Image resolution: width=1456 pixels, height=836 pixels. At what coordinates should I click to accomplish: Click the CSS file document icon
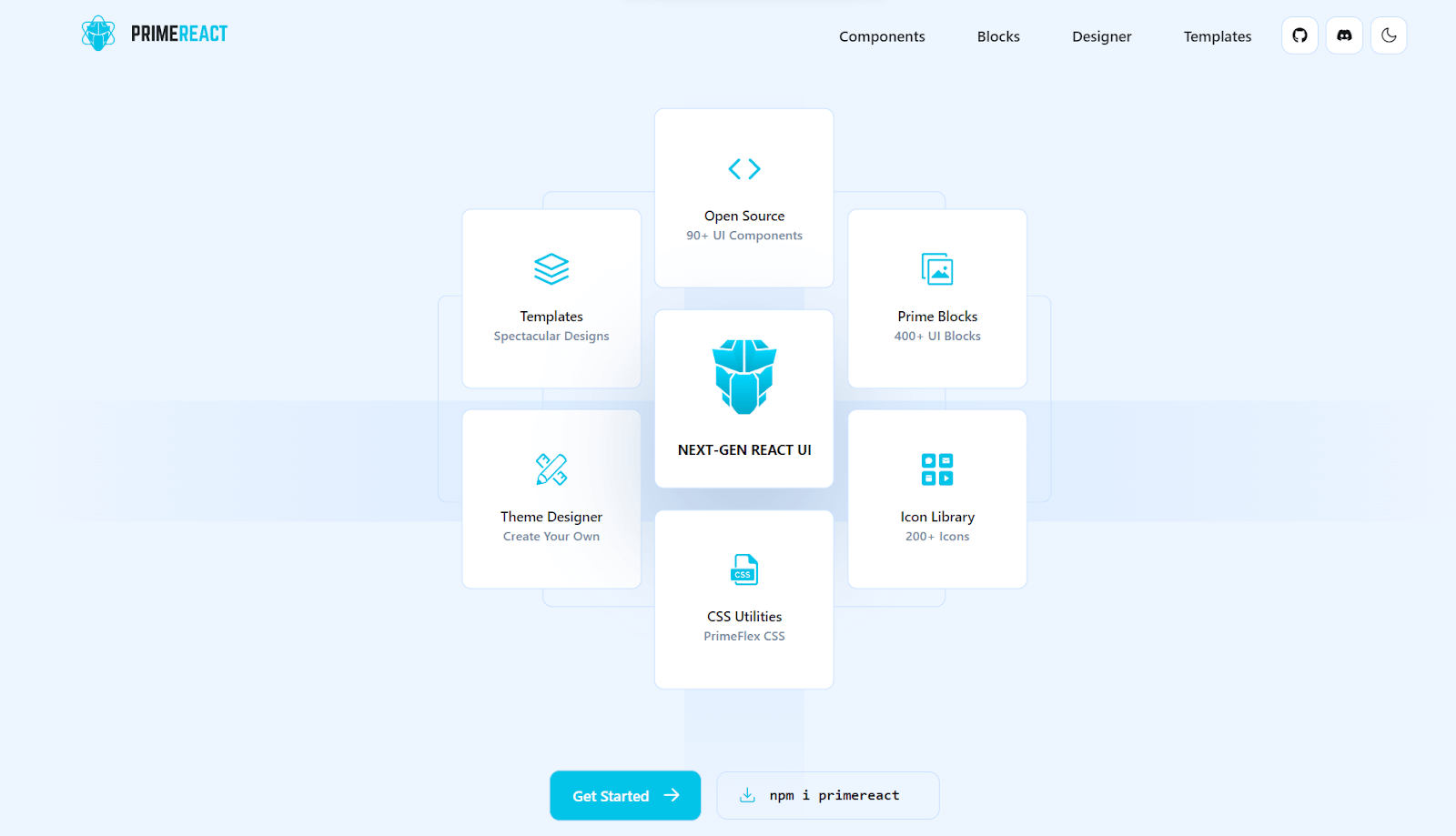tap(743, 569)
